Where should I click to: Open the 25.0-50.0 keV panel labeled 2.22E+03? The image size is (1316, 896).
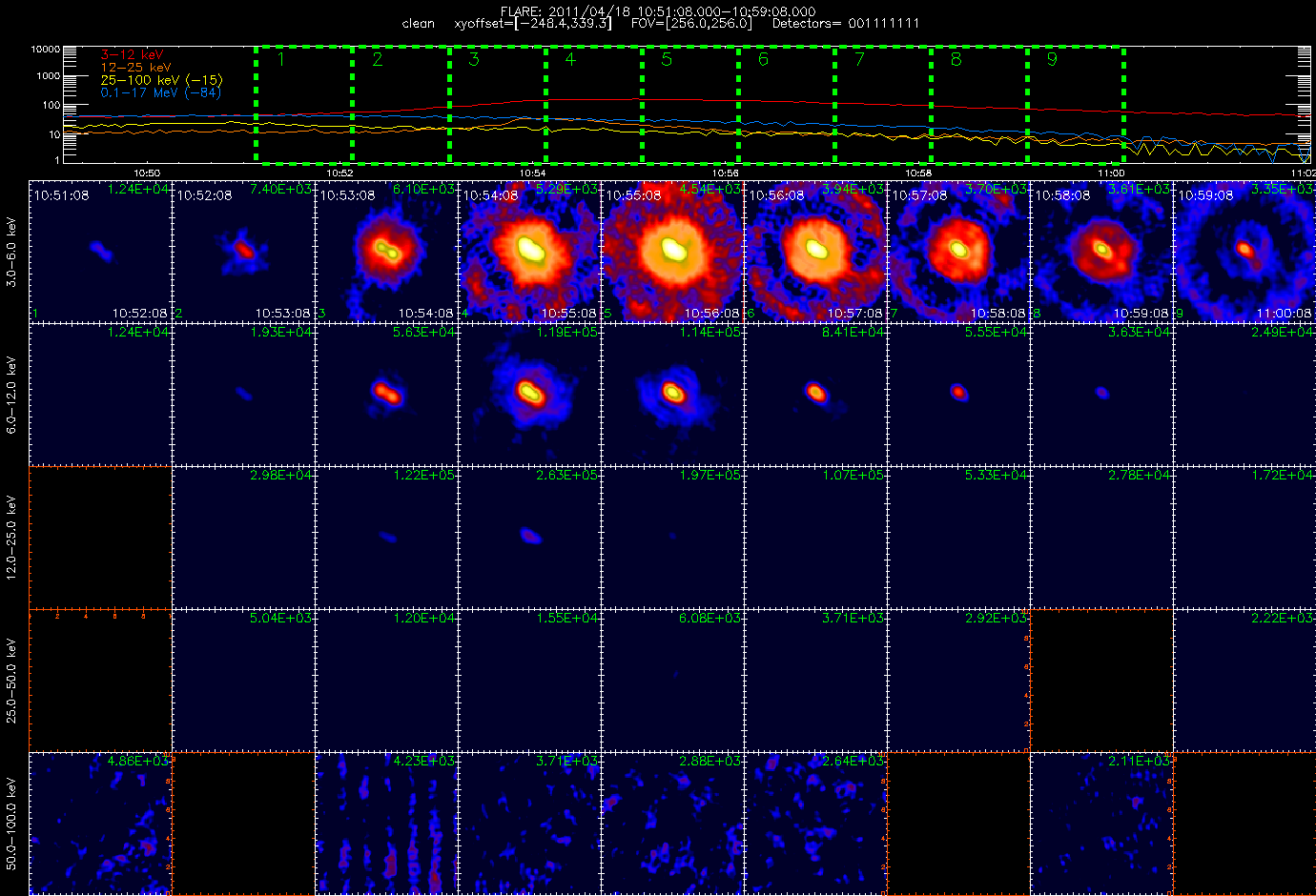pyautogui.click(x=1244, y=680)
